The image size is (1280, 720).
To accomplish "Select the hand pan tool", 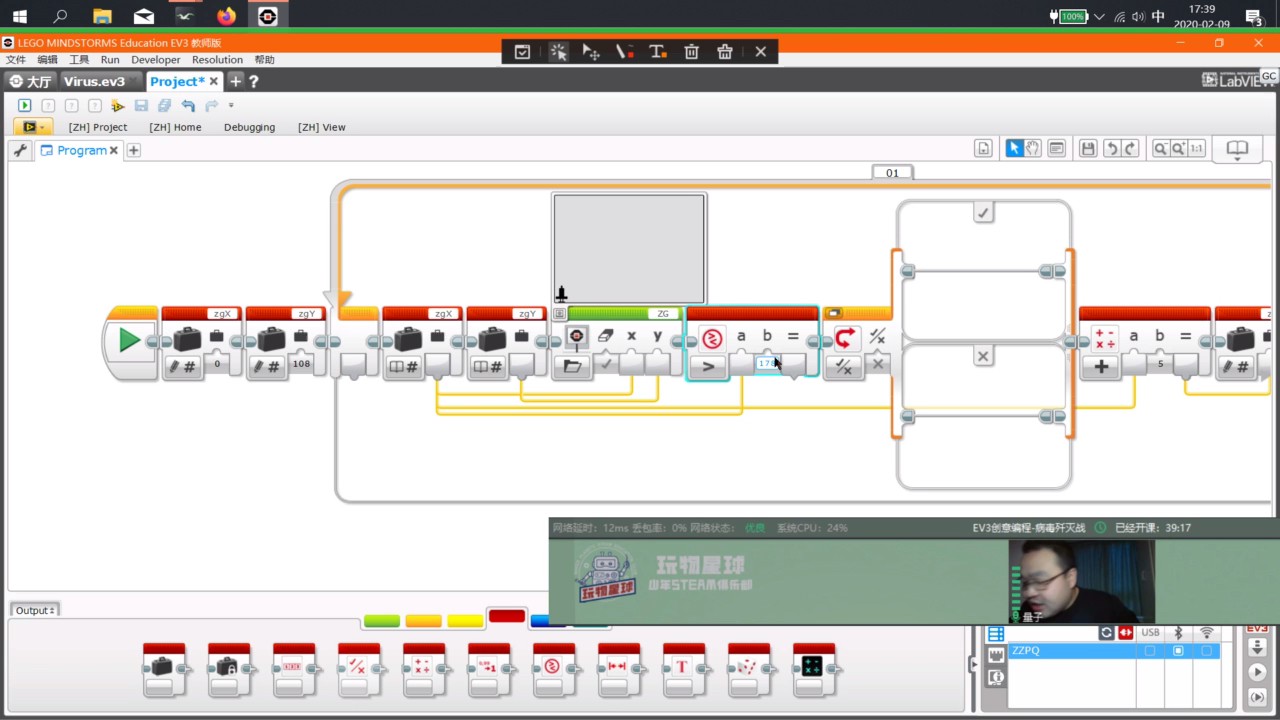I will coord(1033,148).
